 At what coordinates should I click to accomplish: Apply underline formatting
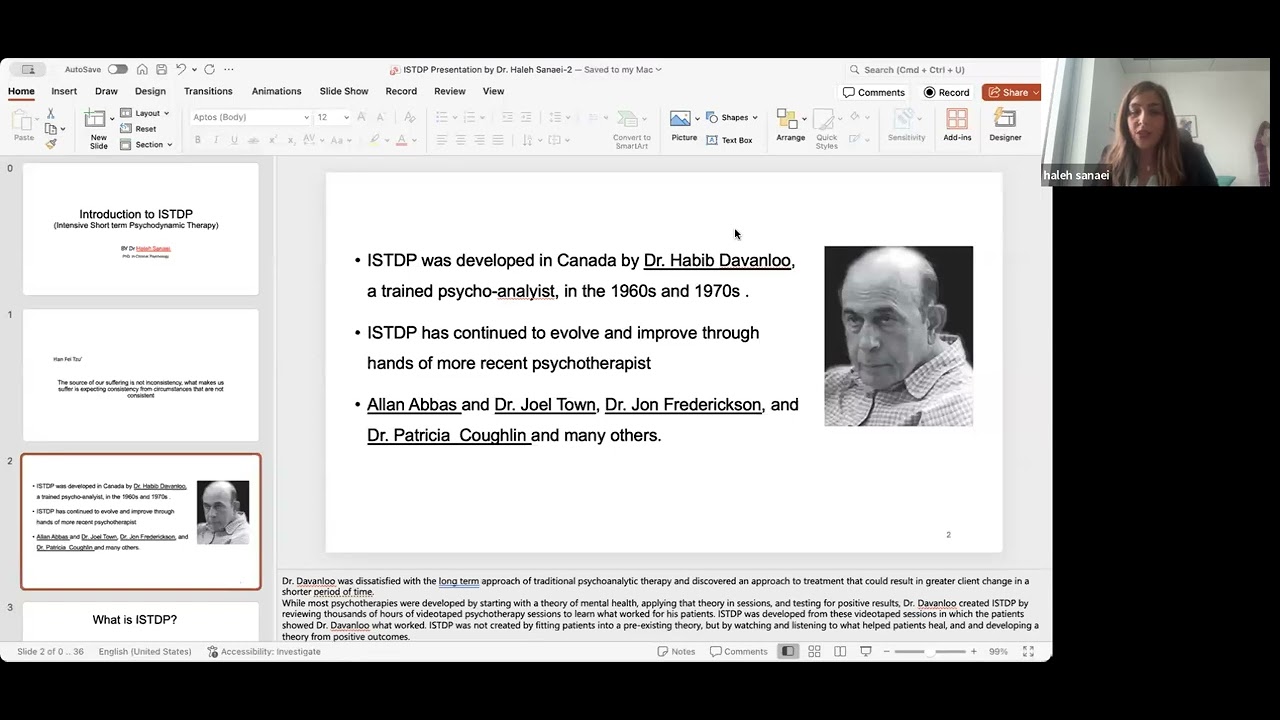pyautogui.click(x=234, y=140)
